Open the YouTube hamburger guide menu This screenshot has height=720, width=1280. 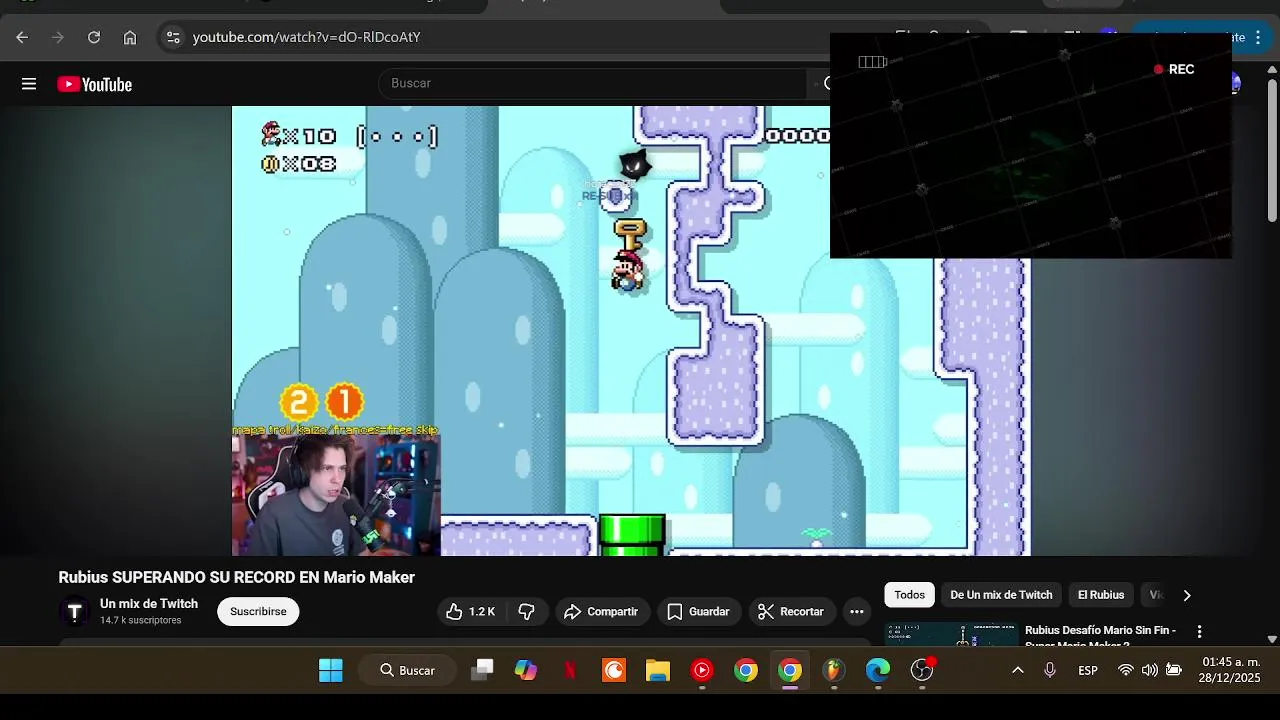pyautogui.click(x=29, y=84)
